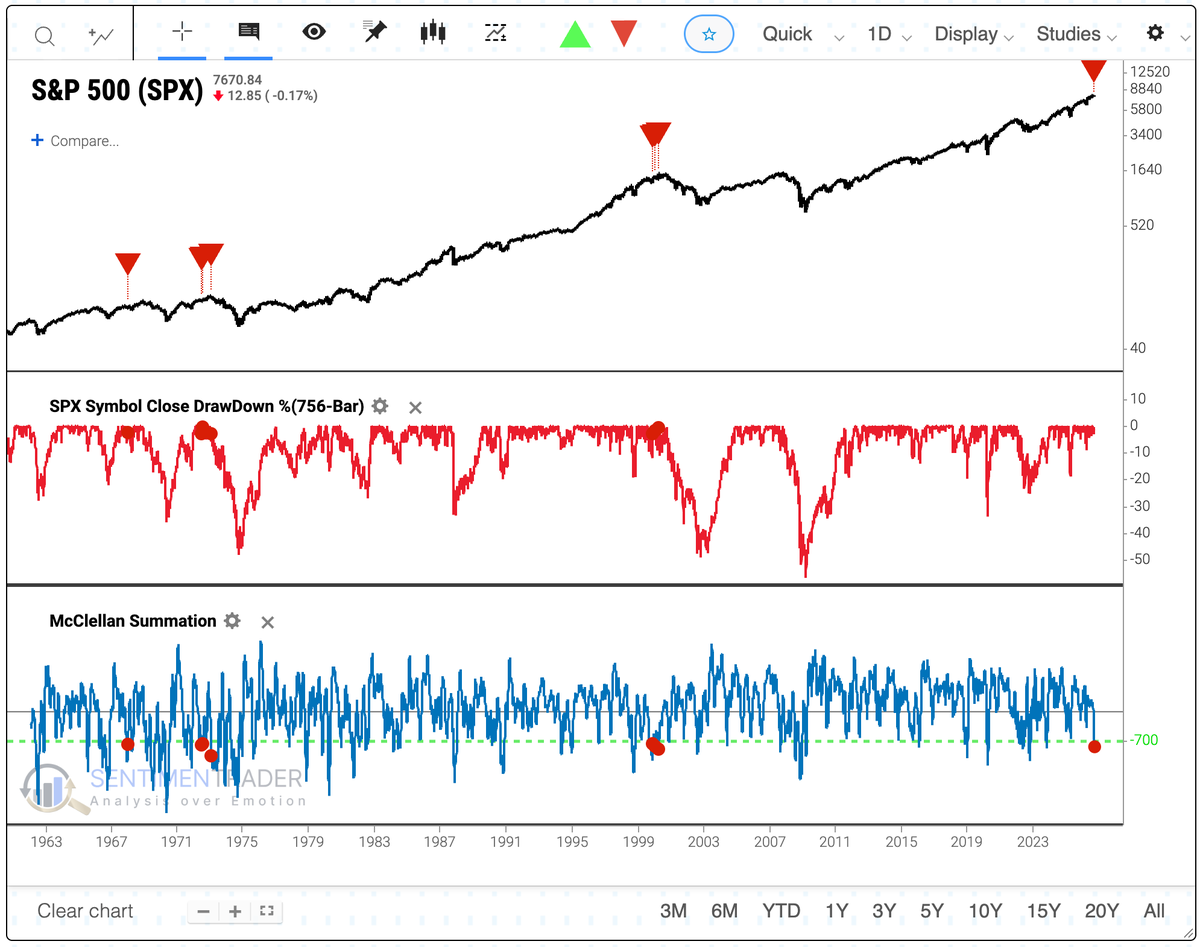Select the 10Y time range
The width and height of the screenshot is (1200, 947).
pyautogui.click(x=985, y=911)
